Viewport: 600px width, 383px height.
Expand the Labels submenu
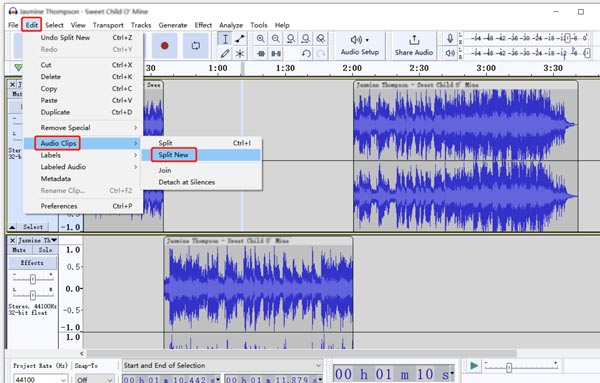[x=82, y=155]
